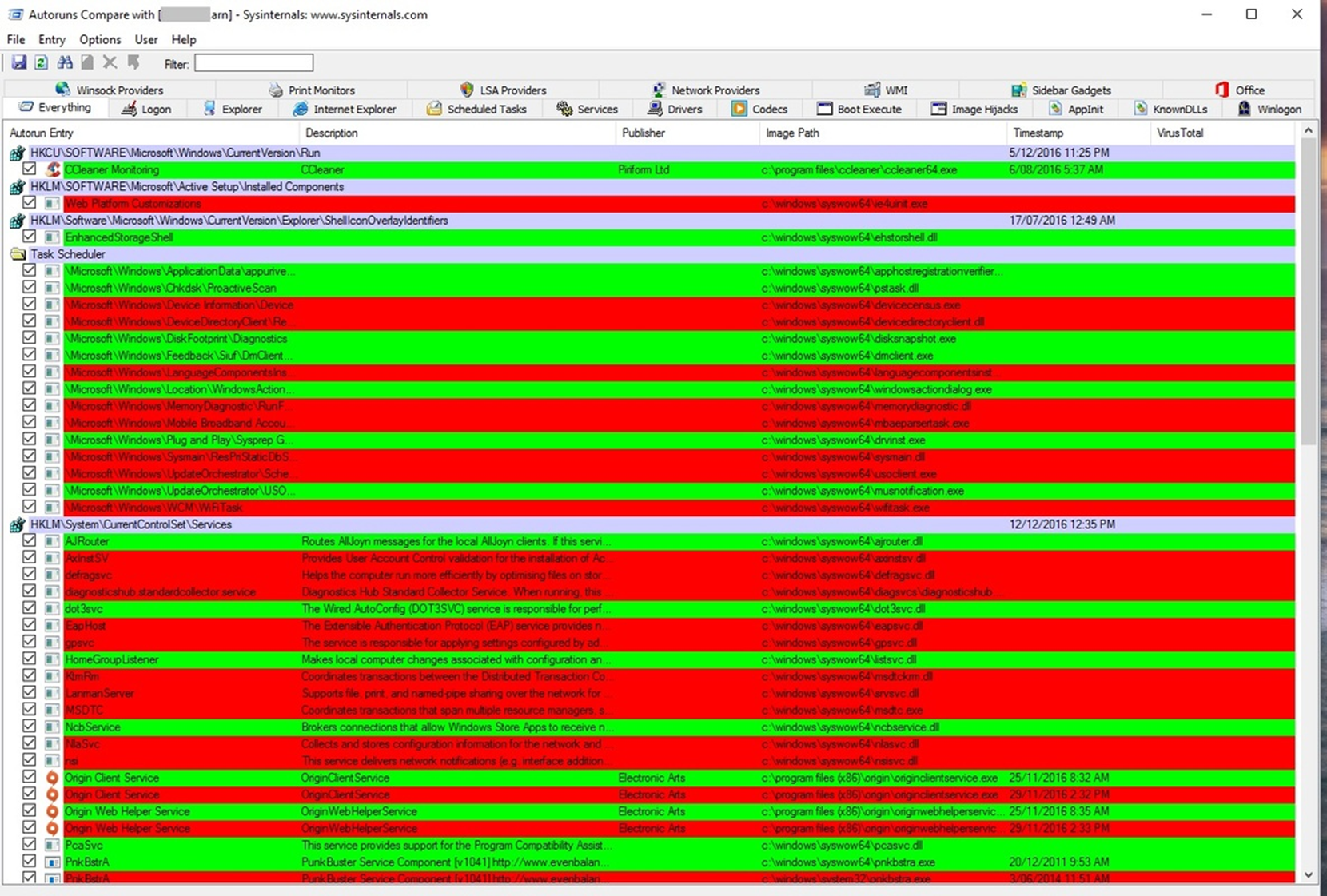Image resolution: width=1327 pixels, height=896 pixels.
Task: Select the KtmRm service row
Action: point(651,676)
